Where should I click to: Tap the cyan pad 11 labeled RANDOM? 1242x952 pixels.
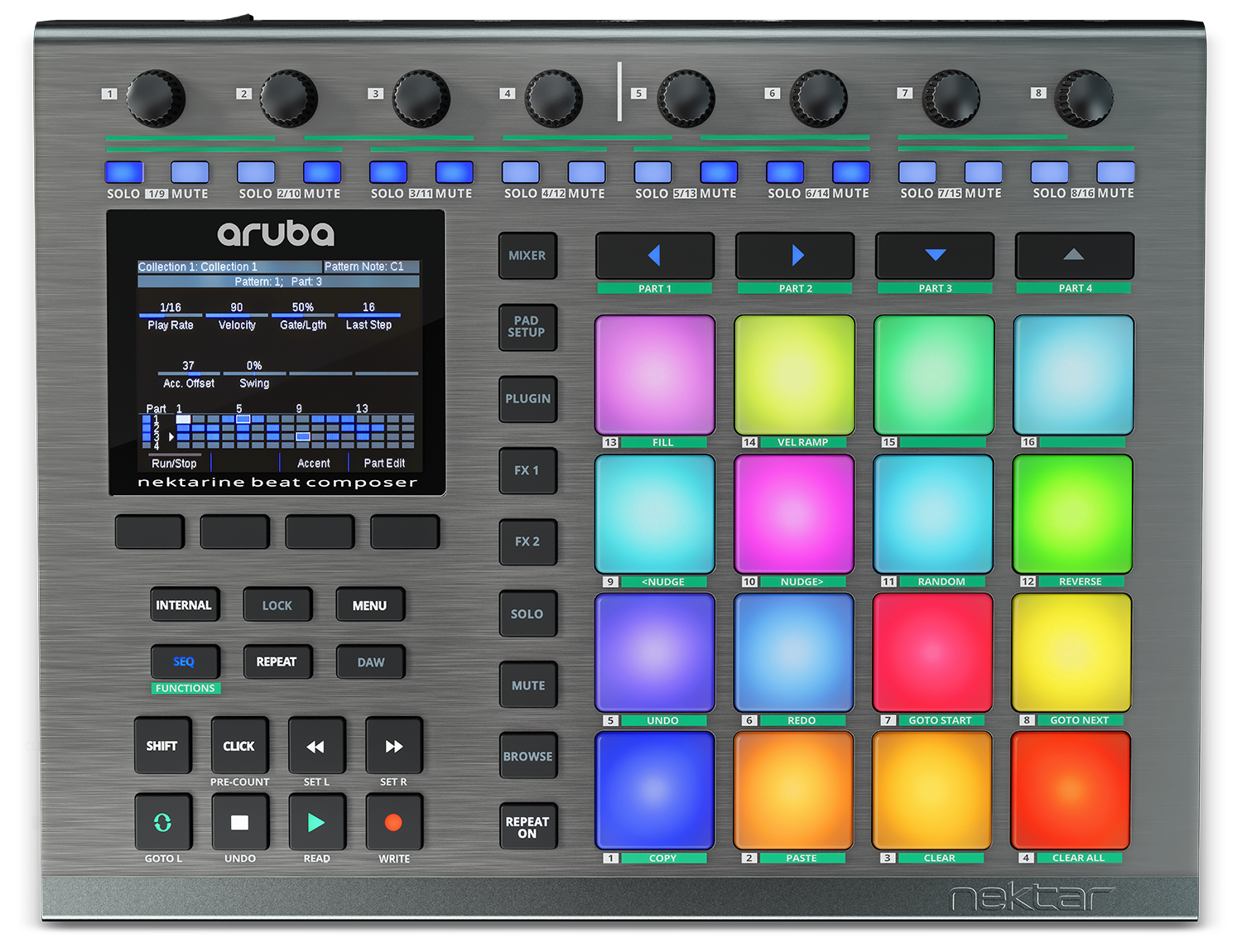pos(933,514)
